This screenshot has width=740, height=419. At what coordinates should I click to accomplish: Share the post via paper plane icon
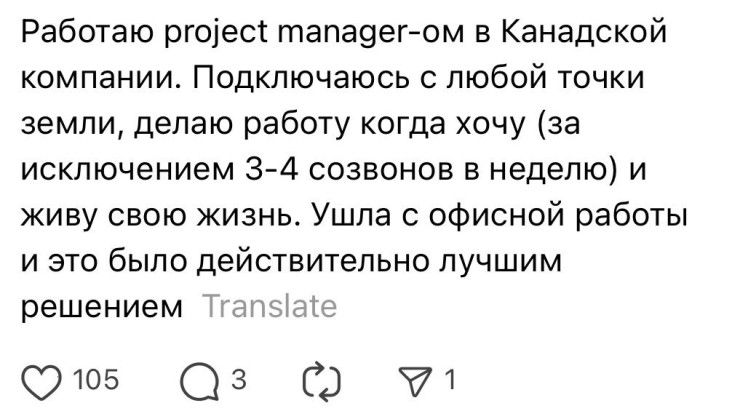[x=415, y=381]
